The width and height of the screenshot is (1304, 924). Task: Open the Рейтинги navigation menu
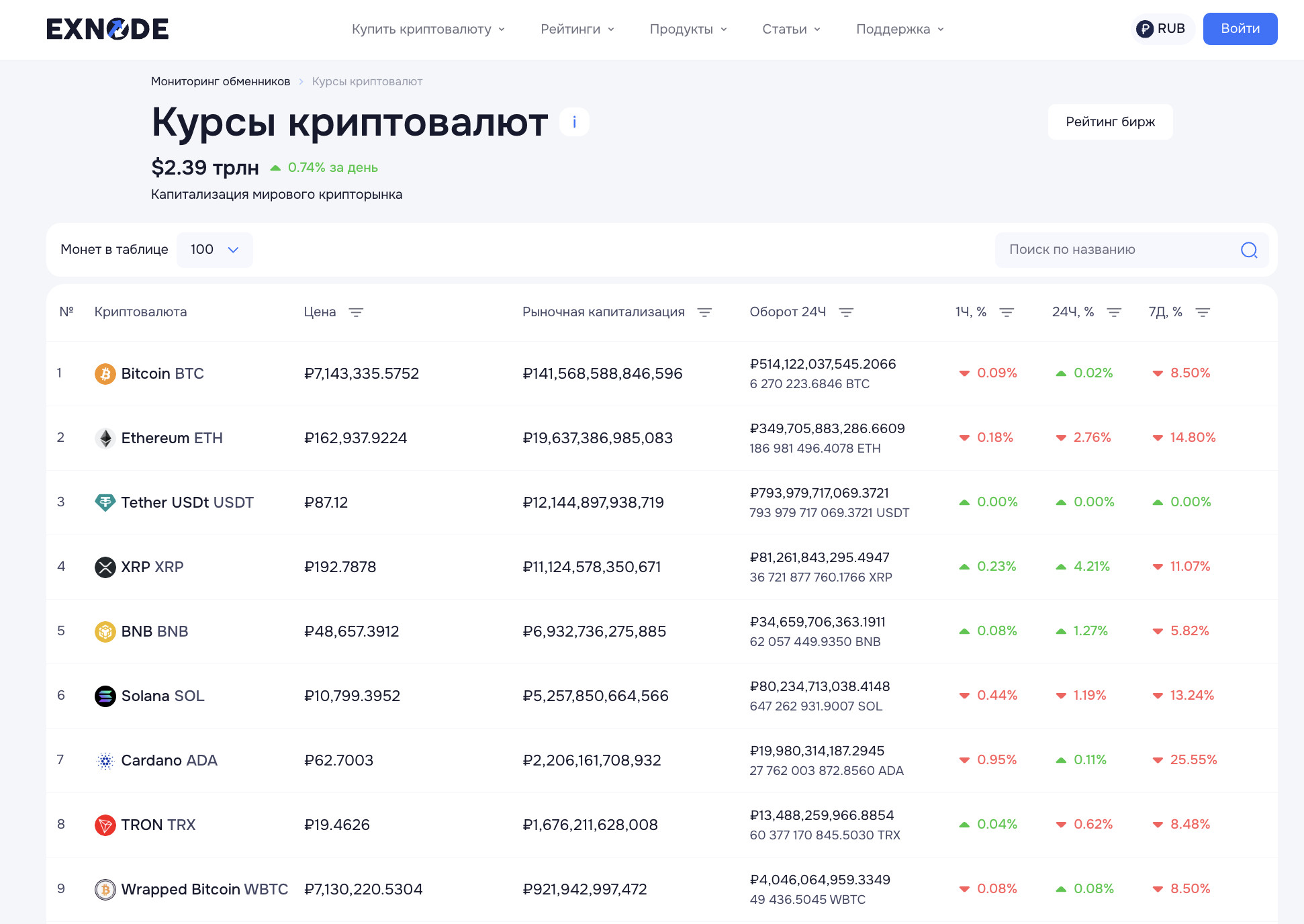point(577,29)
